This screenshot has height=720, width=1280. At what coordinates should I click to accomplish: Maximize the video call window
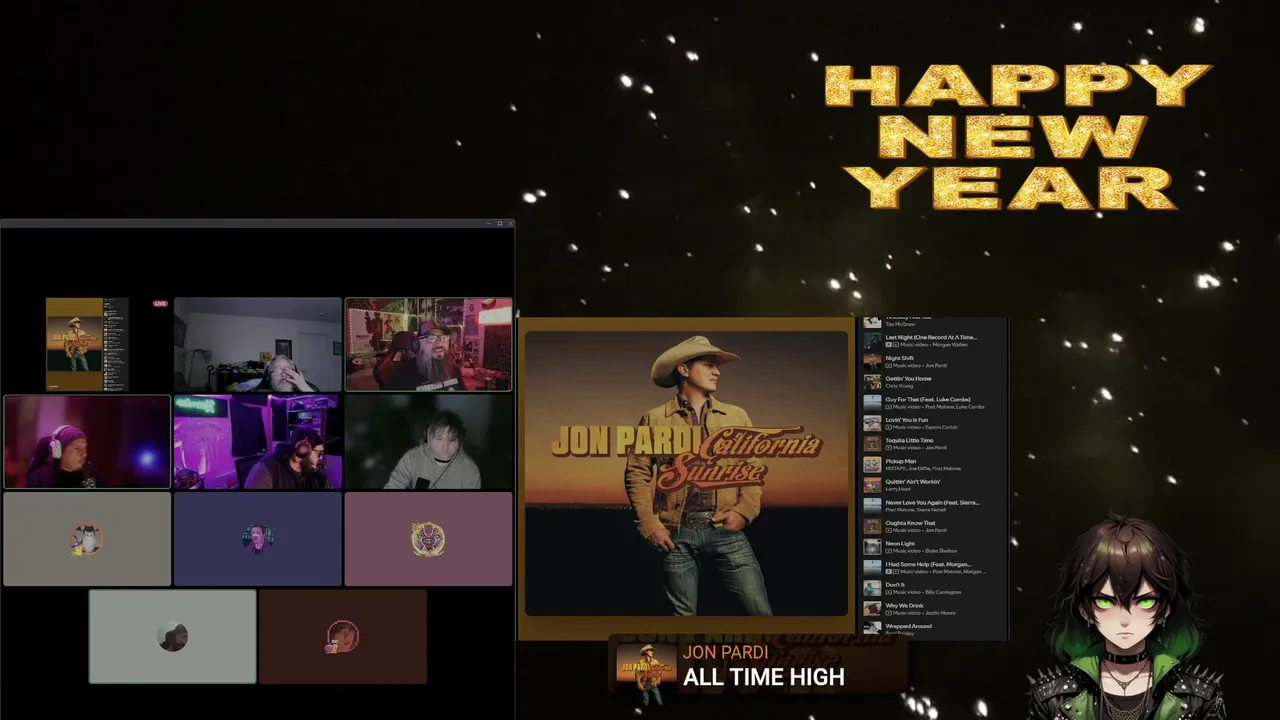pos(499,223)
